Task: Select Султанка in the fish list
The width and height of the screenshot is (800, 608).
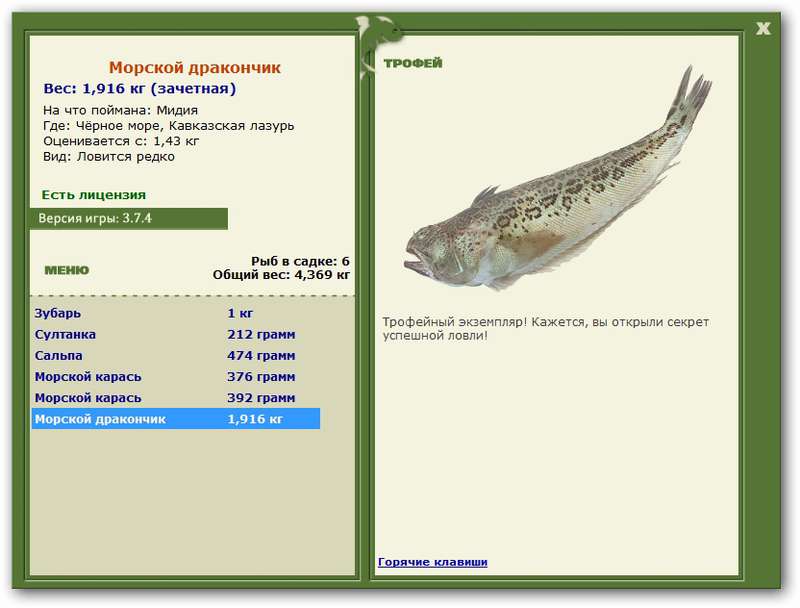Action: pyautogui.click(x=176, y=335)
